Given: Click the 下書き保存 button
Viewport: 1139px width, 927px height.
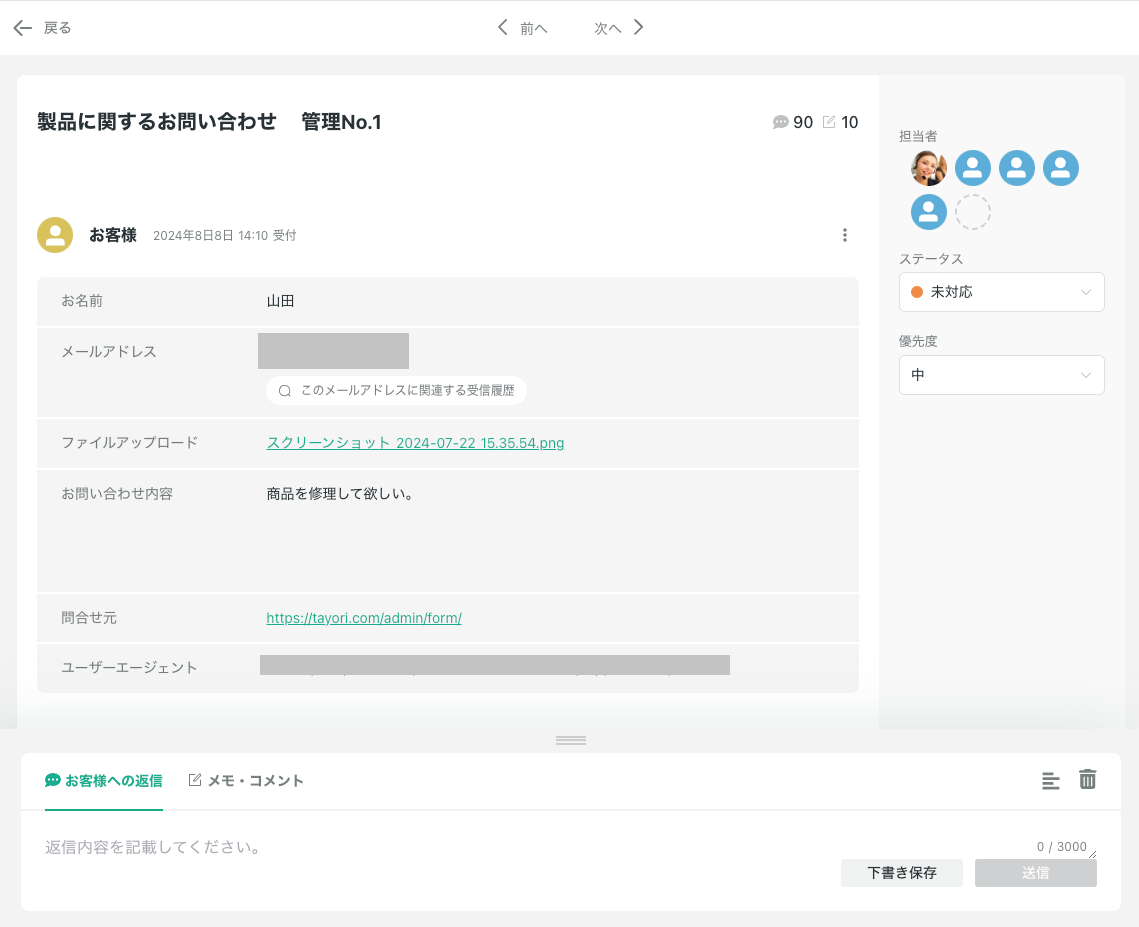Looking at the screenshot, I should tap(901, 872).
